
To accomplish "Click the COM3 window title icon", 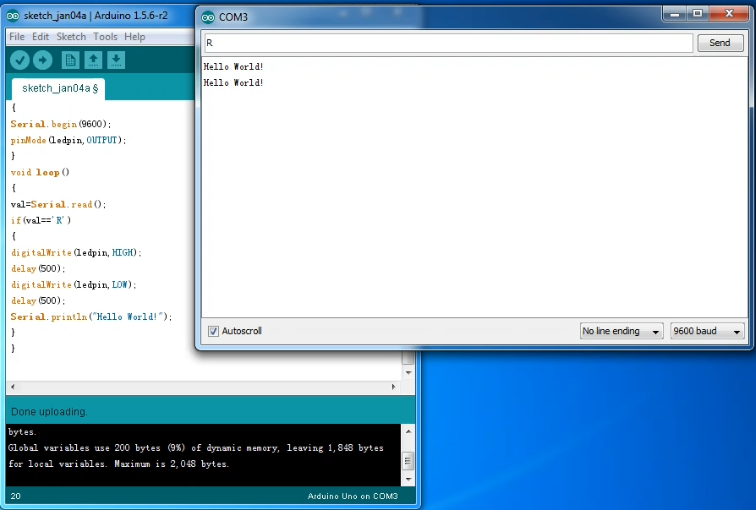I will point(208,18).
